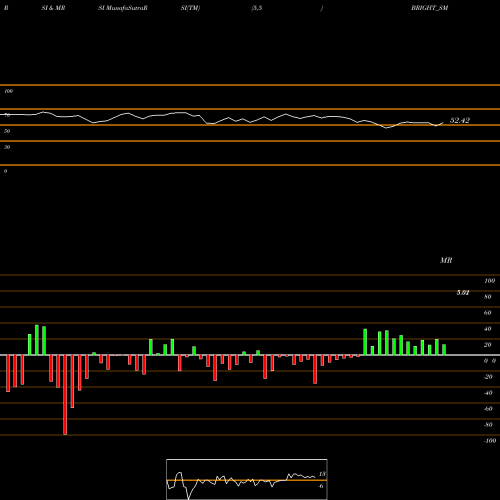
Task: Click the MR panel label
Action: [446, 260]
